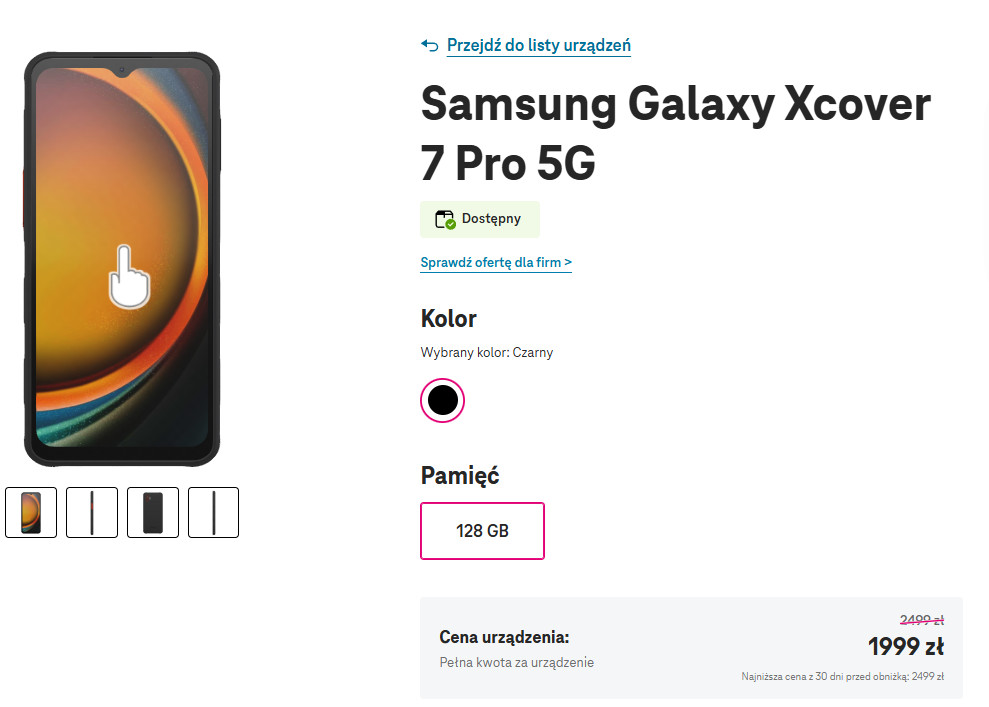Image resolution: width=989 pixels, height=707 pixels.
Task: Click the Kolor section heading
Action: tap(448, 319)
